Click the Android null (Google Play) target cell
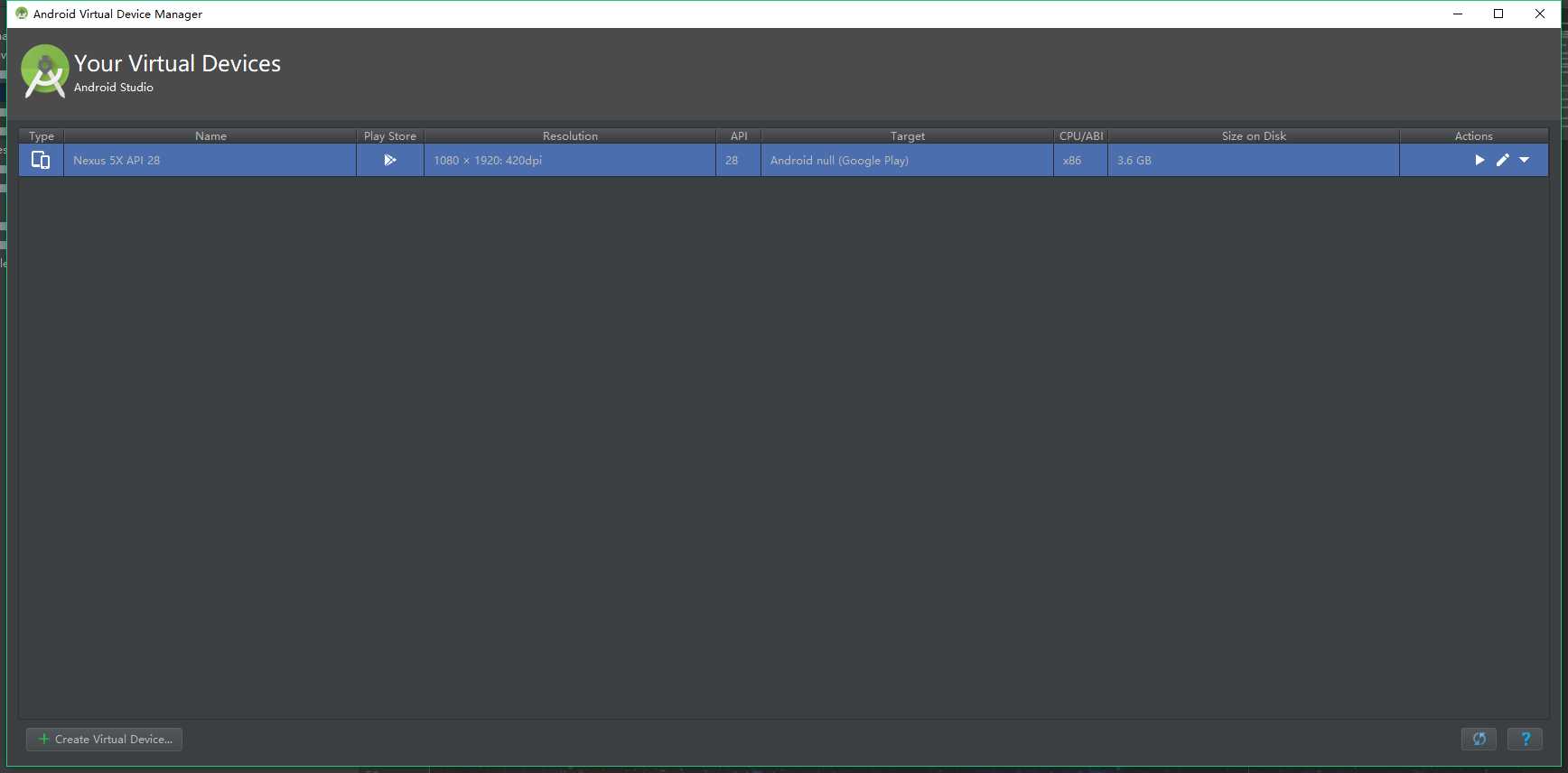 point(908,160)
